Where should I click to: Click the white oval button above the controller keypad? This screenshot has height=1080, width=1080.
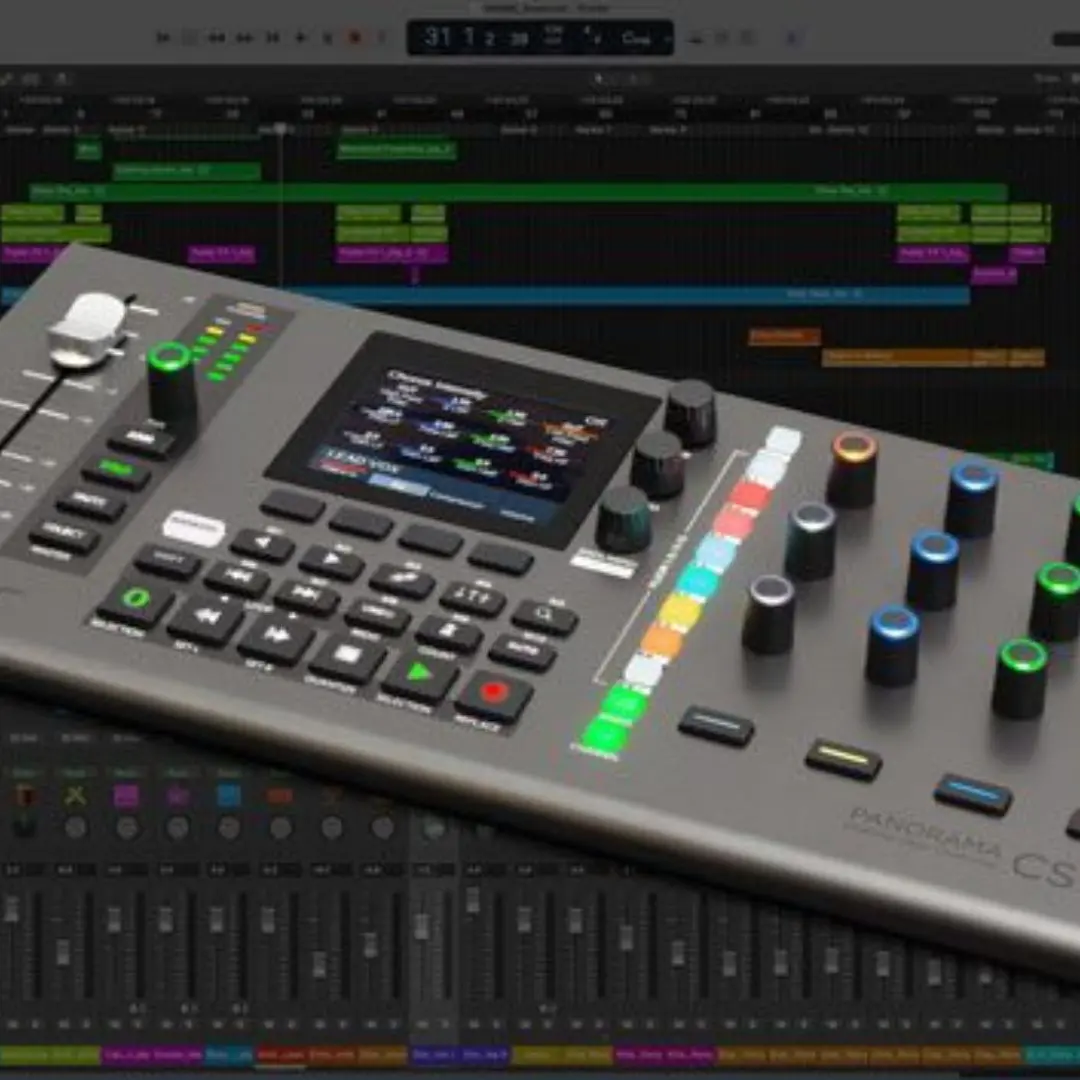pos(194,528)
